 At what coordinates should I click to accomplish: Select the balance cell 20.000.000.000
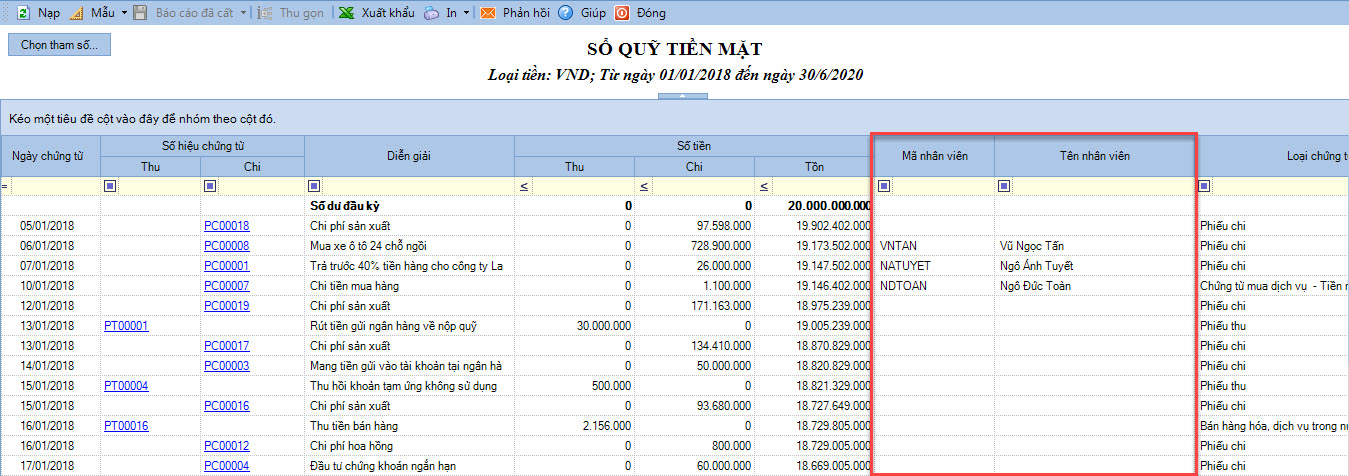814,206
